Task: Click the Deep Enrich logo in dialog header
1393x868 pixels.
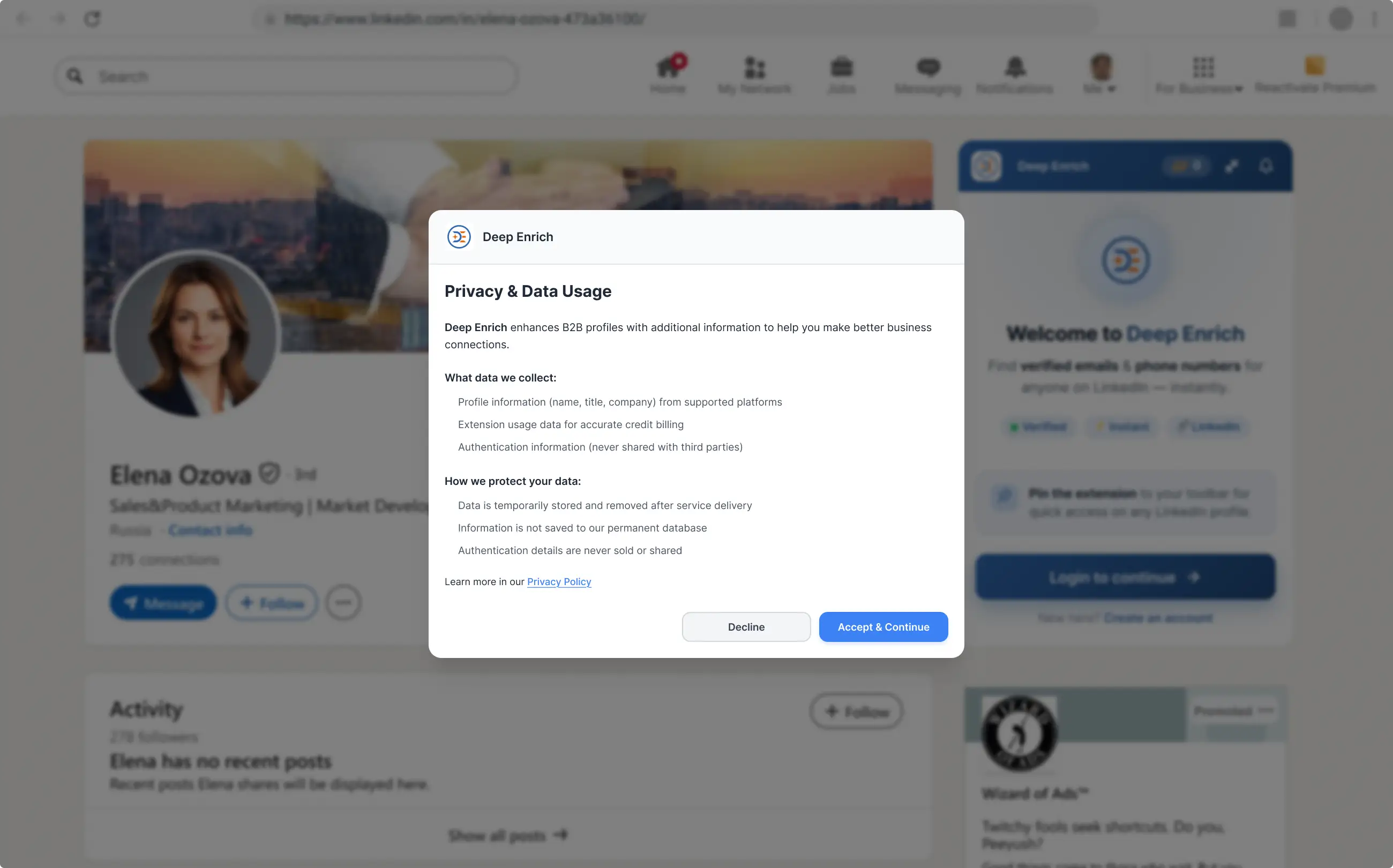Action: 459,237
